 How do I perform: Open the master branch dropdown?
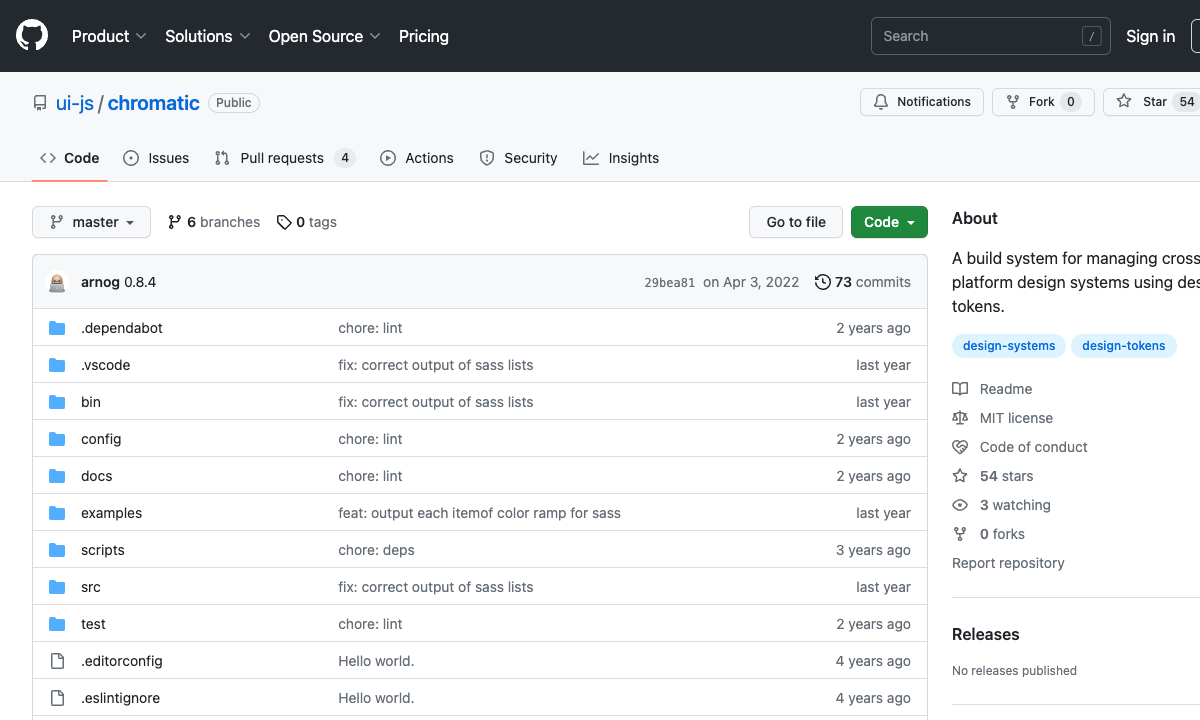91,222
